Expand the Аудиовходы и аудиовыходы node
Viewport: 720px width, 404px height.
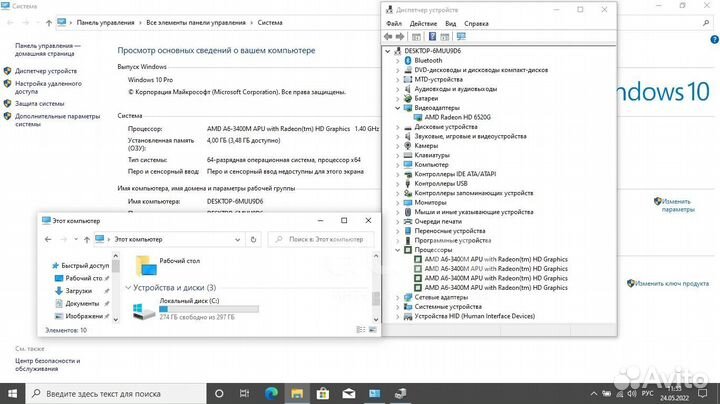click(x=398, y=89)
